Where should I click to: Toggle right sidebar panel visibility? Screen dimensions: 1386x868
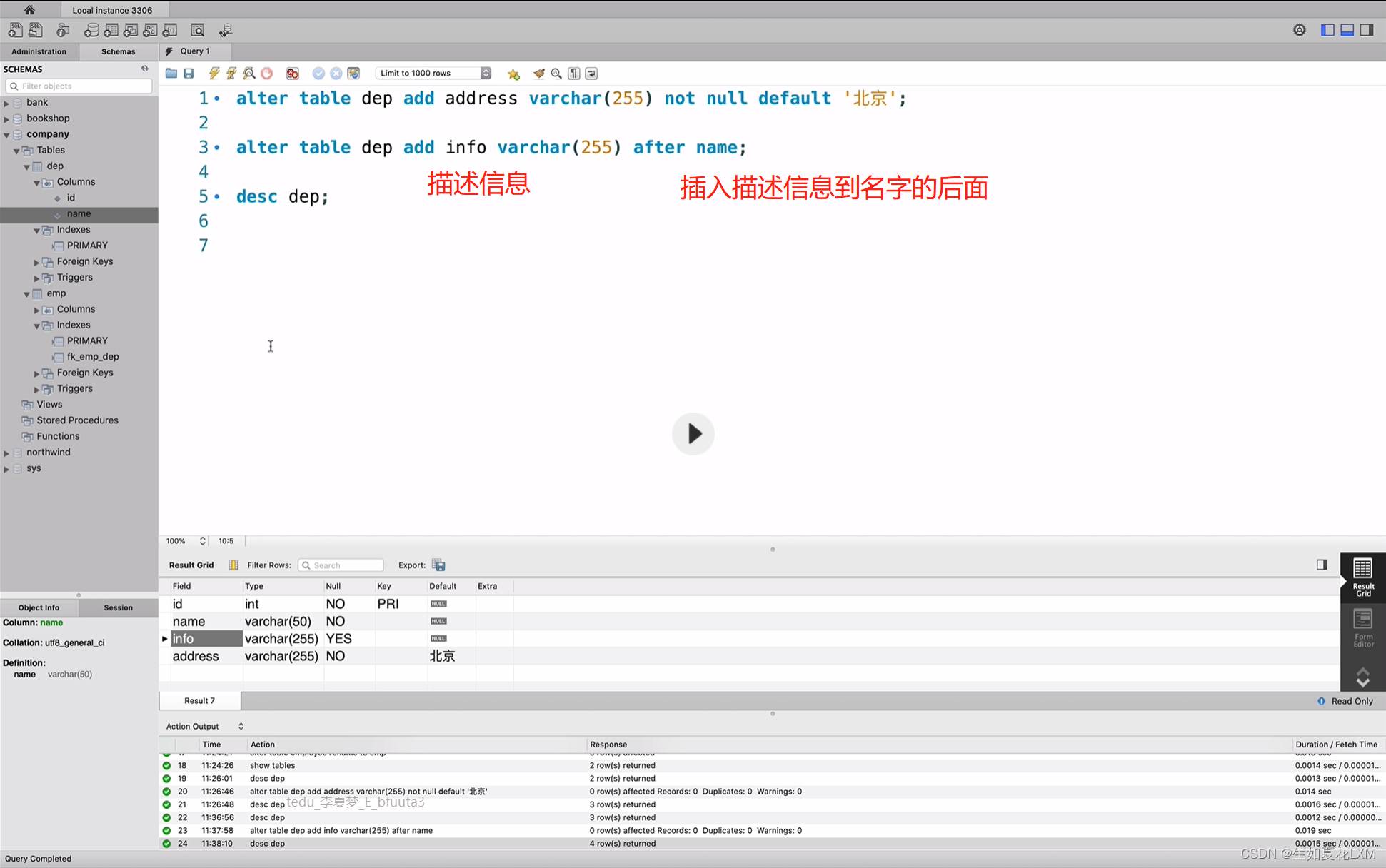[x=1367, y=30]
